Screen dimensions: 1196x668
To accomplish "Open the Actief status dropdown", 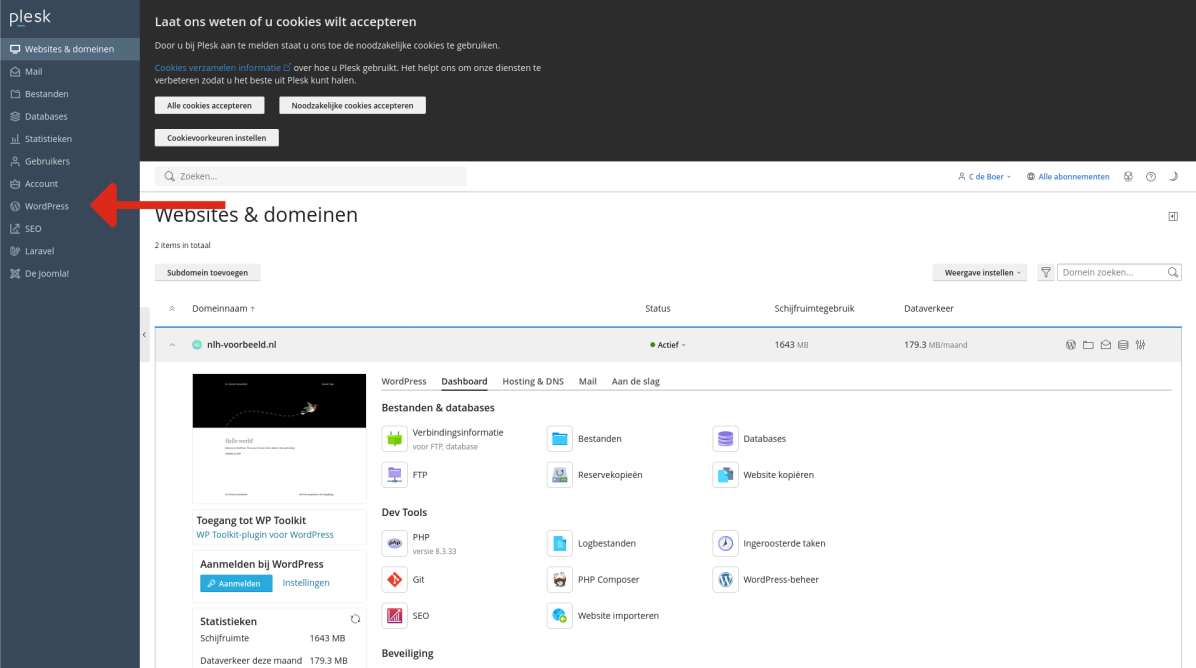I will click(668, 345).
